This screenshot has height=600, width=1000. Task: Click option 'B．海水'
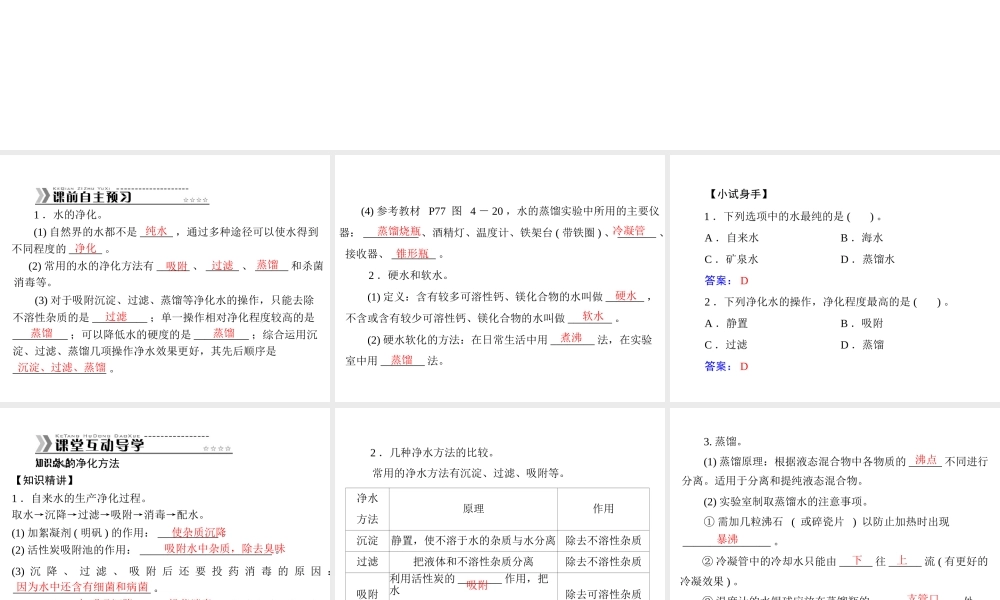coord(862,238)
